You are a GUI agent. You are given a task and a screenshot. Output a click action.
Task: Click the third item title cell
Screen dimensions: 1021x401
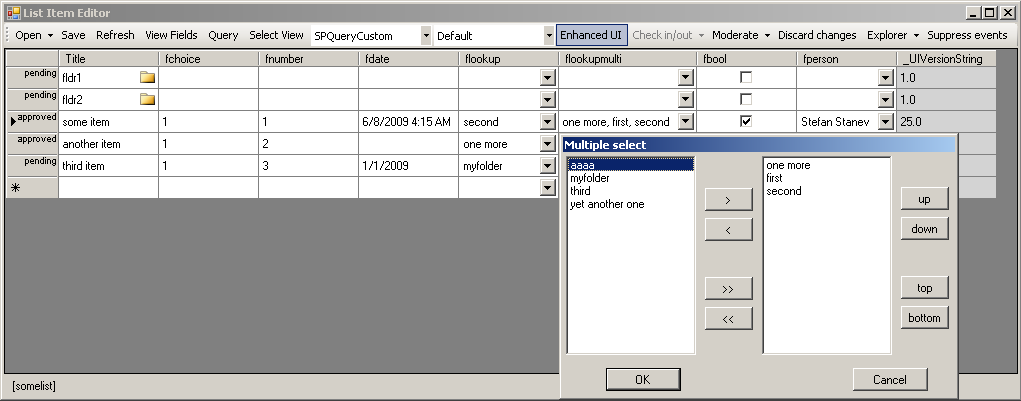pos(109,166)
